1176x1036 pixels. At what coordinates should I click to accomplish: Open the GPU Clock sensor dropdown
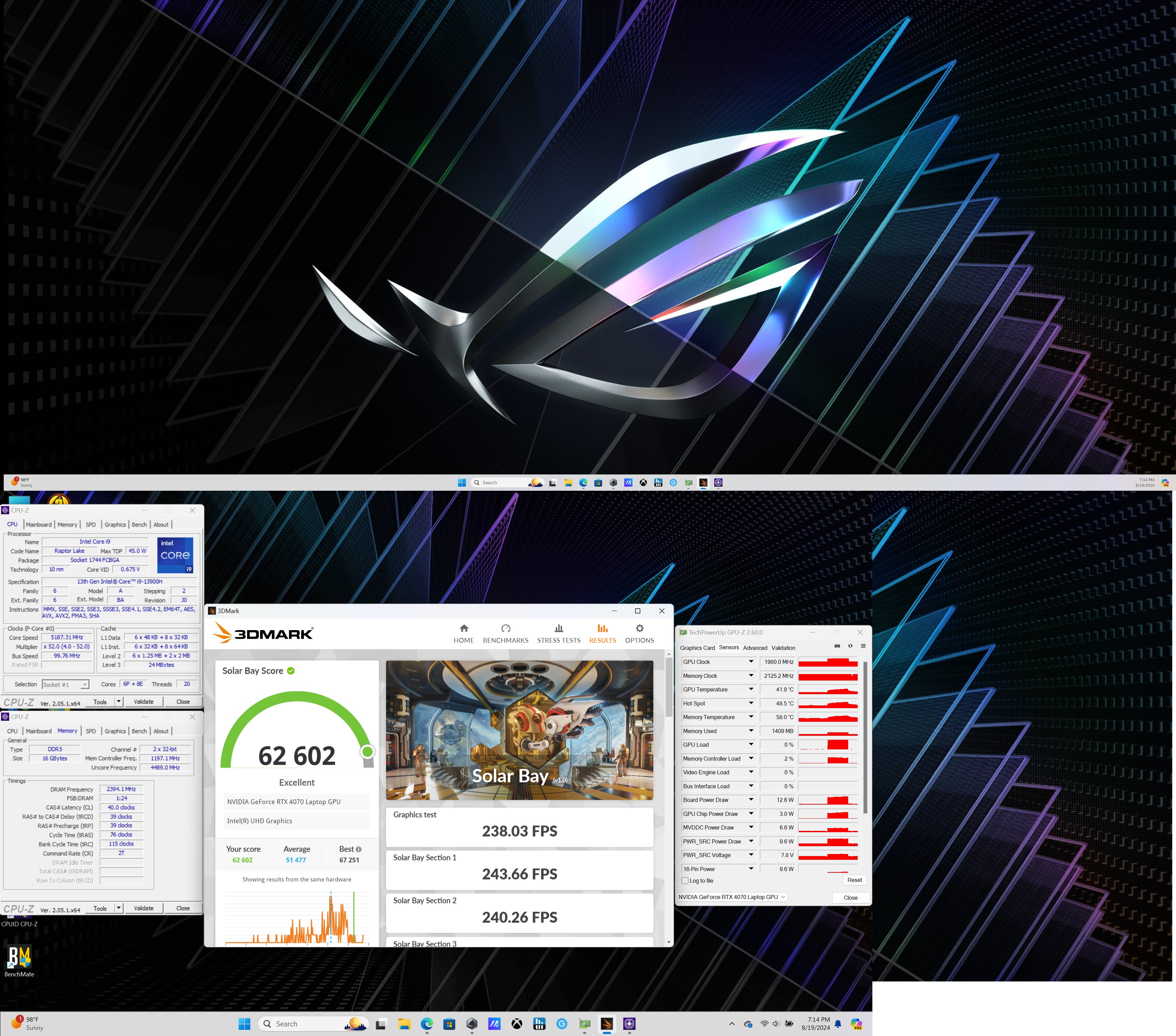750,661
